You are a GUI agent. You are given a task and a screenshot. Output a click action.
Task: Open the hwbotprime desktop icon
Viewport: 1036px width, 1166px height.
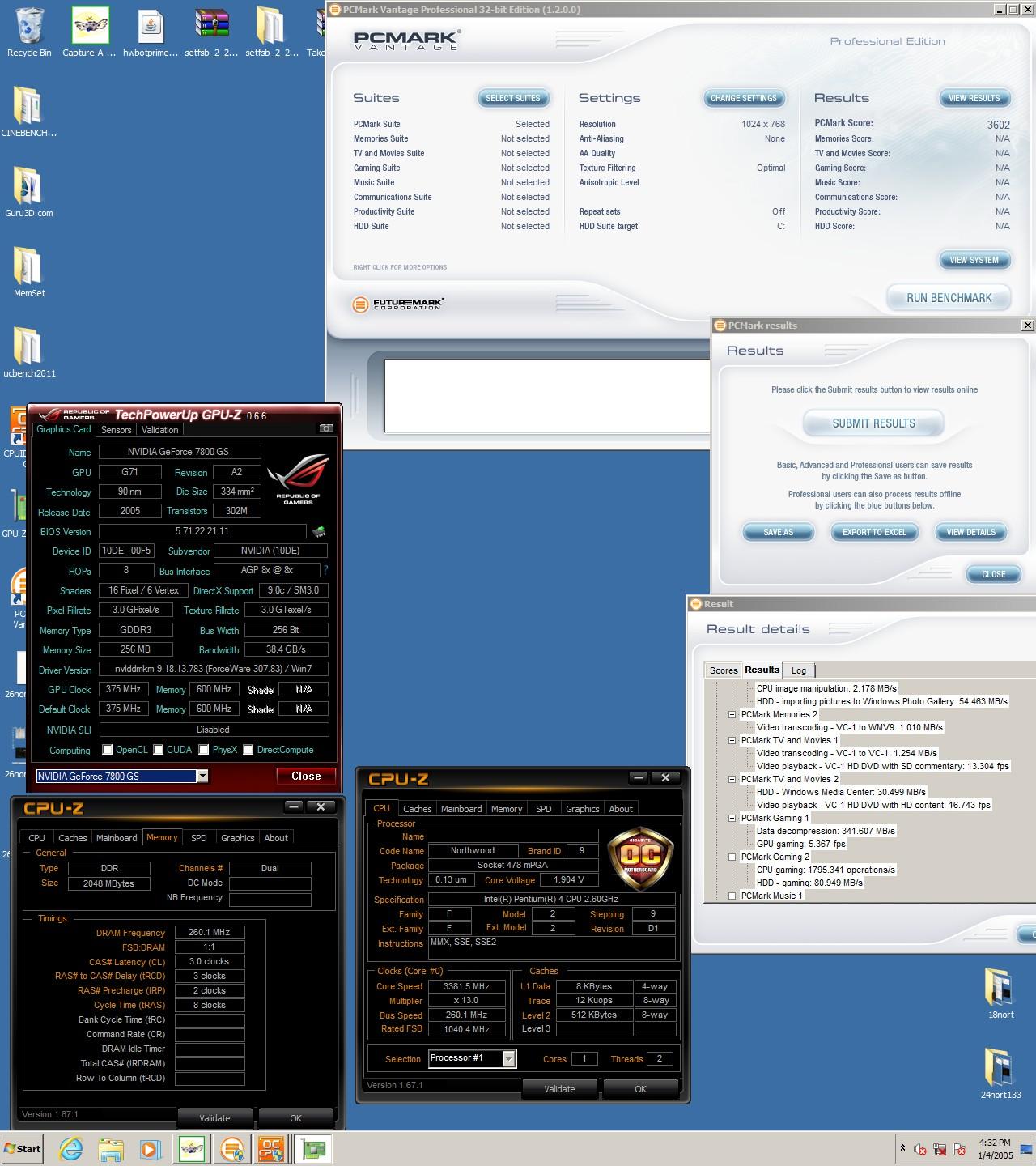pyautogui.click(x=151, y=32)
